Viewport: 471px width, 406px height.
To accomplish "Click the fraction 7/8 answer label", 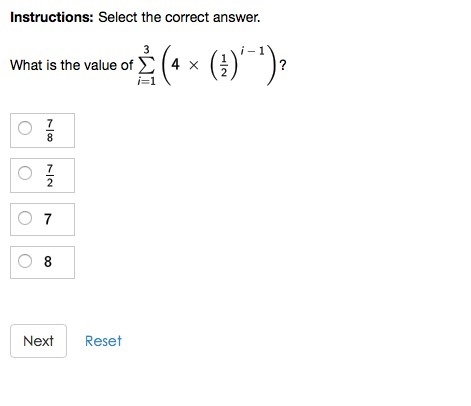I will click(x=50, y=130).
